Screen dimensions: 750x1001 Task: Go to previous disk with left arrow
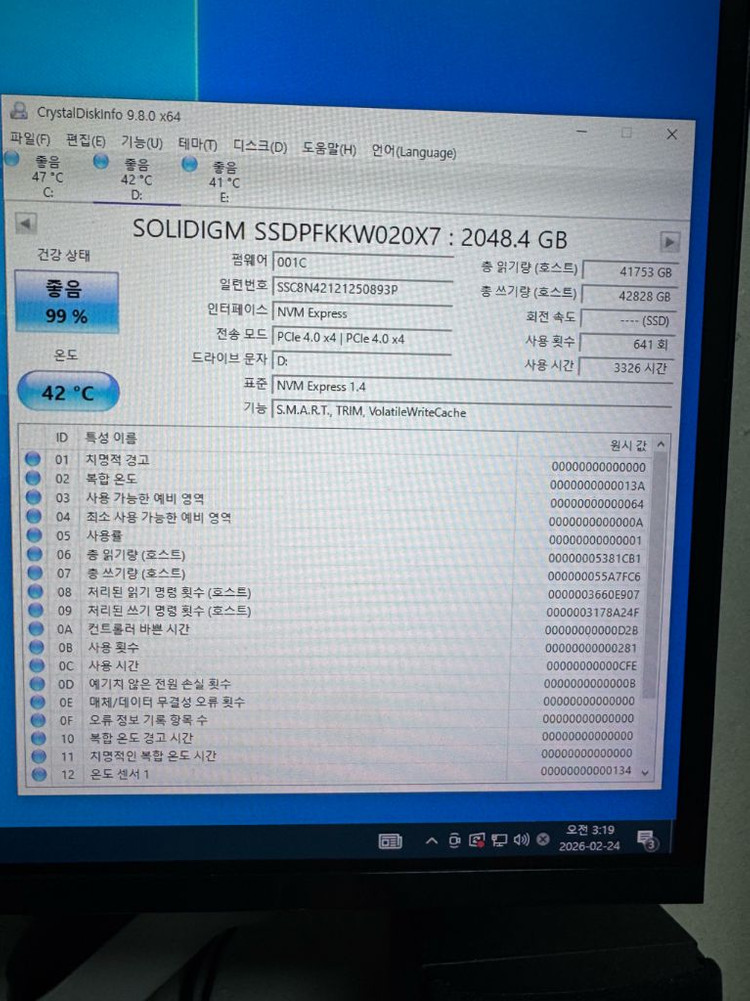coord(26,223)
